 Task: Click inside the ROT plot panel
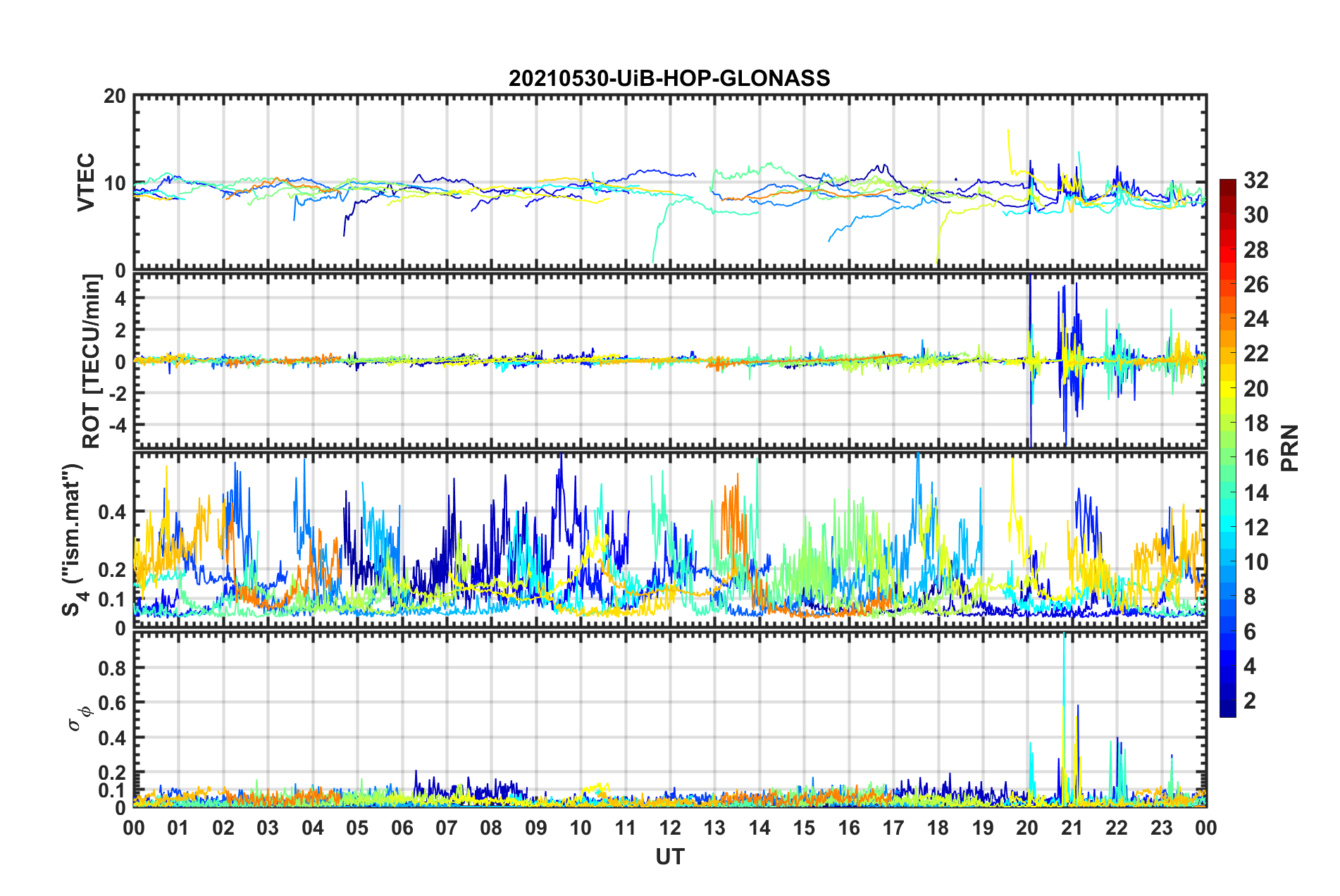click(x=670, y=361)
